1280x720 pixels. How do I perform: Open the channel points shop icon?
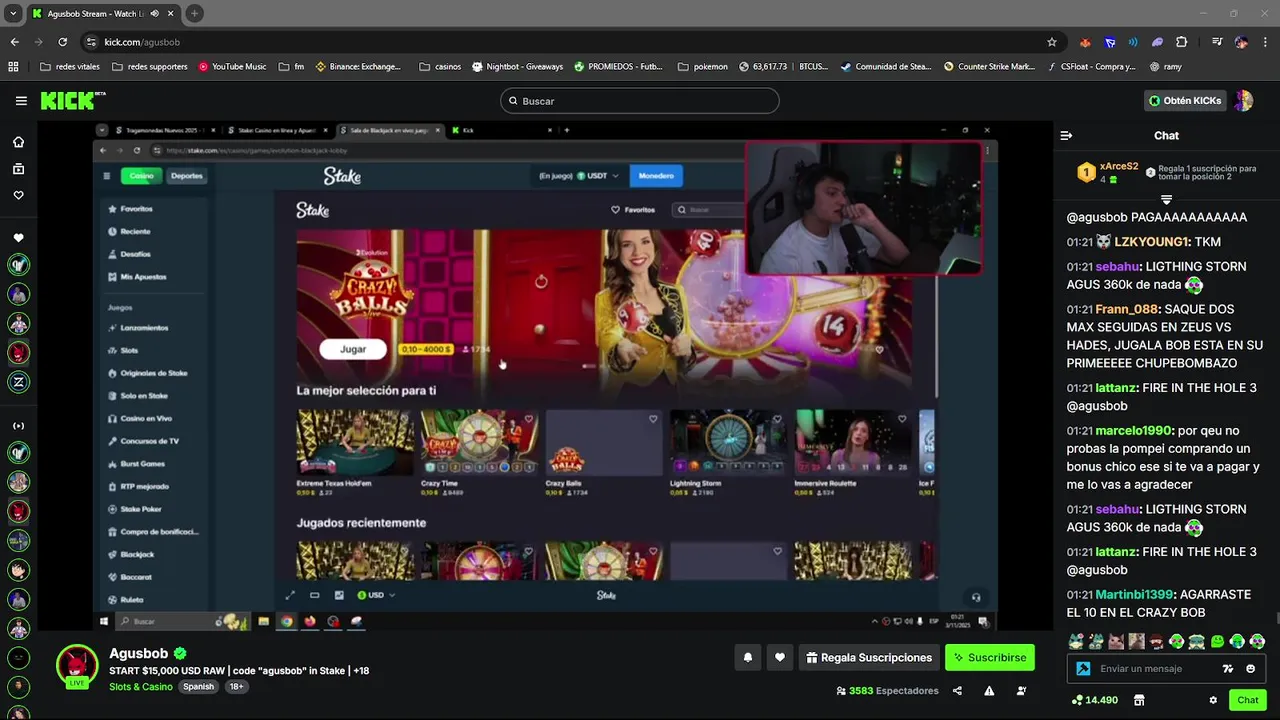click(x=1139, y=700)
